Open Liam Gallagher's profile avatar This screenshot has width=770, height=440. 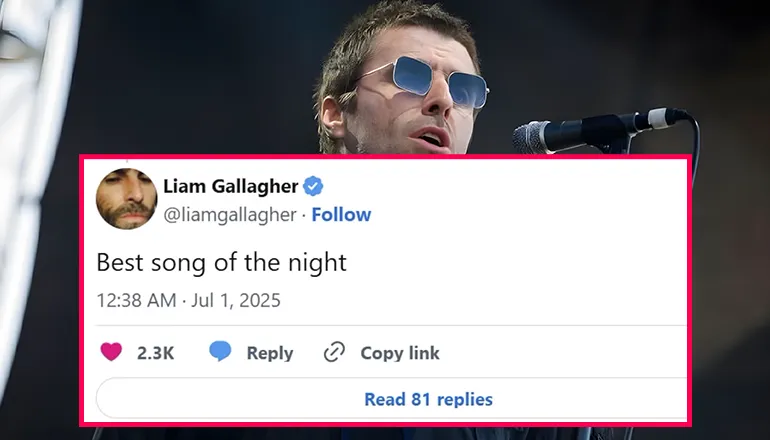[x=126, y=198]
